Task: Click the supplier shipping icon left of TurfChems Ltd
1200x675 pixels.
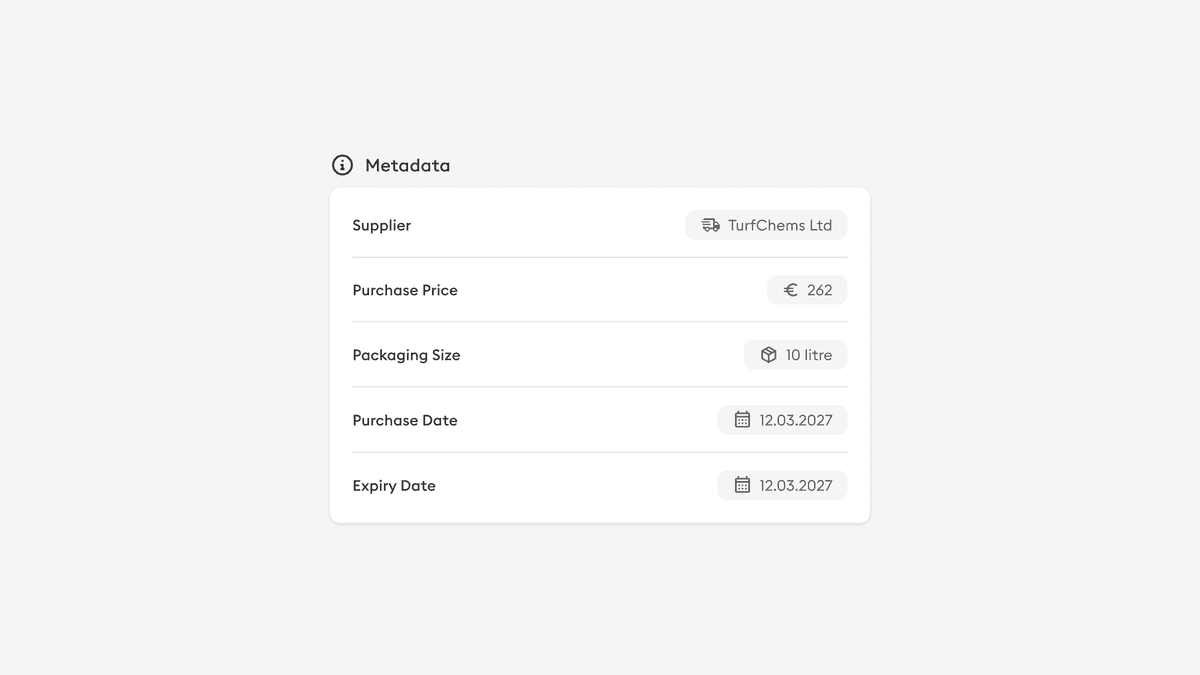Action: pyautogui.click(x=711, y=225)
